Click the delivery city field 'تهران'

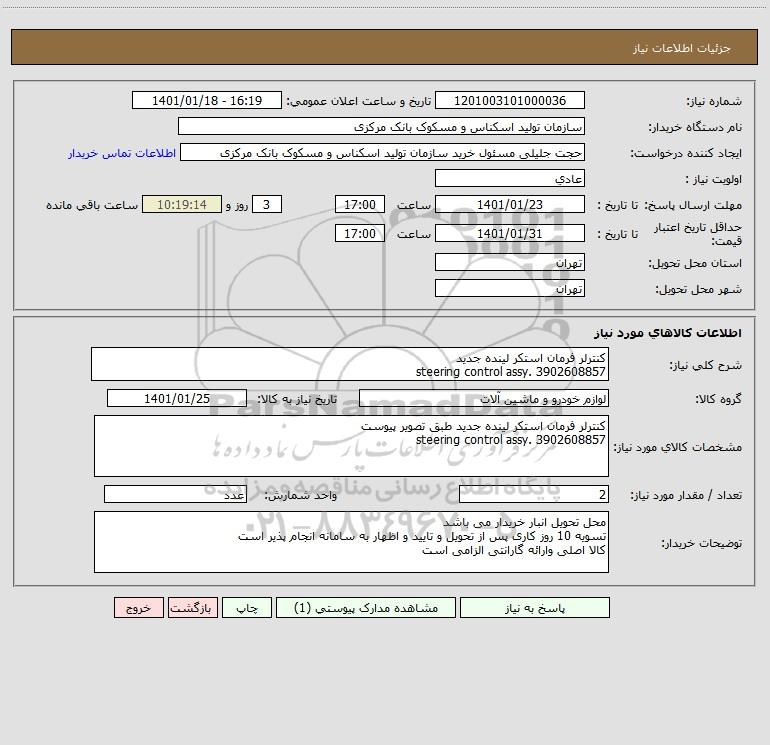coord(510,288)
